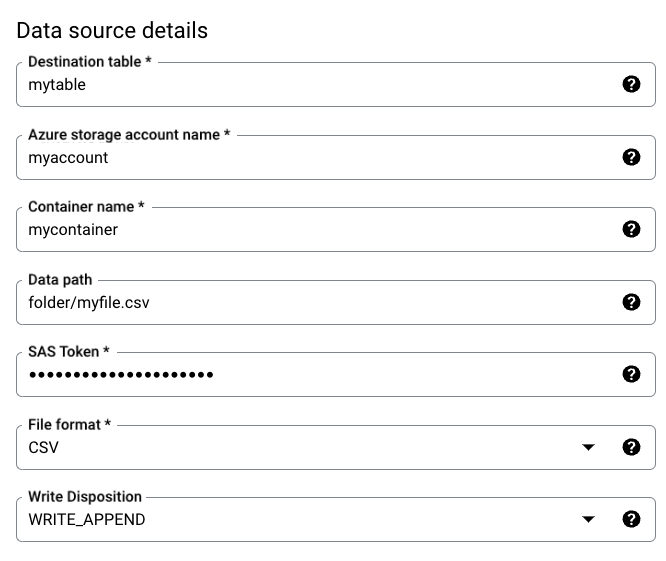The height and width of the screenshot is (561, 666).
Task: Show help for Azure storage account name
Action: point(631,157)
